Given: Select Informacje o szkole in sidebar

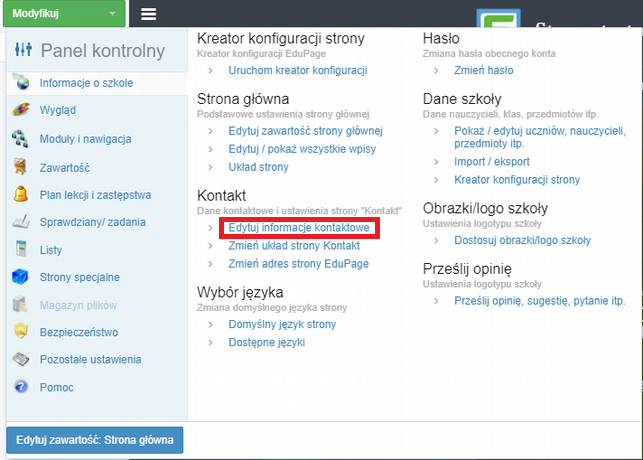Looking at the screenshot, I should (x=87, y=83).
